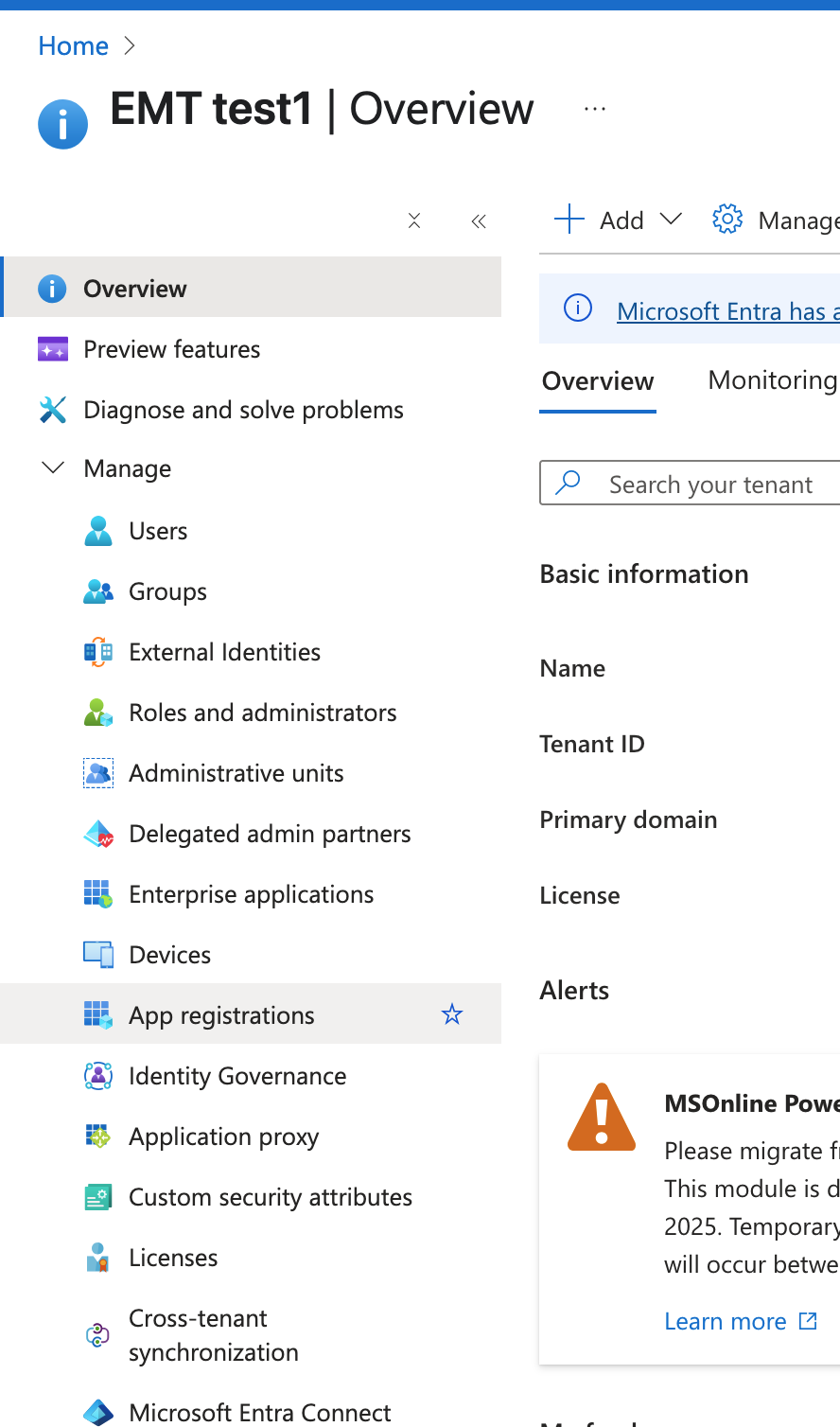Viewport: 840px width, 1427px height.
Task: Click the large EMT test1 info icon
Action: pyautogui.click(x=62, y=124)
